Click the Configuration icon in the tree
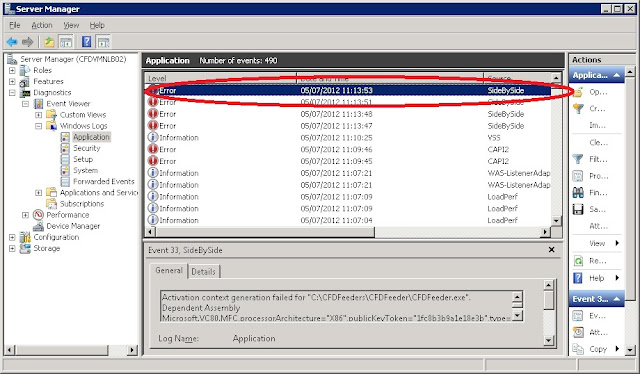 [25, 237]
